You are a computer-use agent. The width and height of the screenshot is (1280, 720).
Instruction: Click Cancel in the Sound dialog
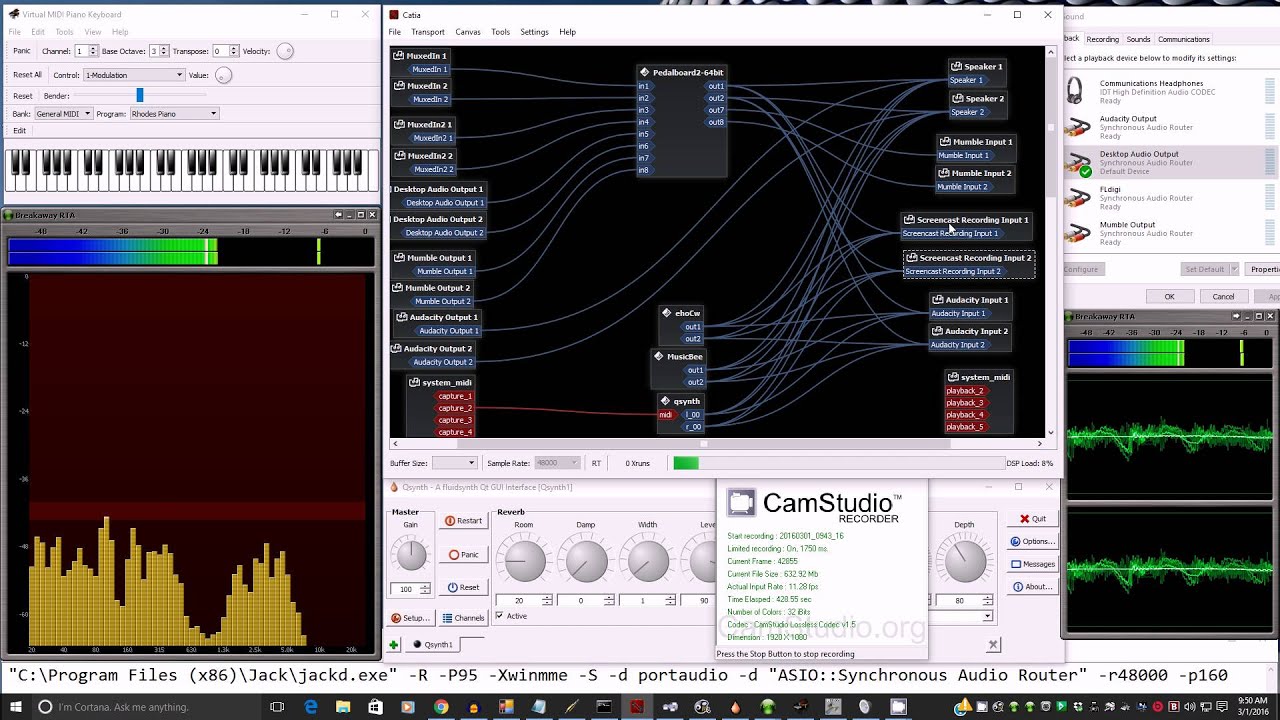pyautogui.click(x=1223, y=297)
